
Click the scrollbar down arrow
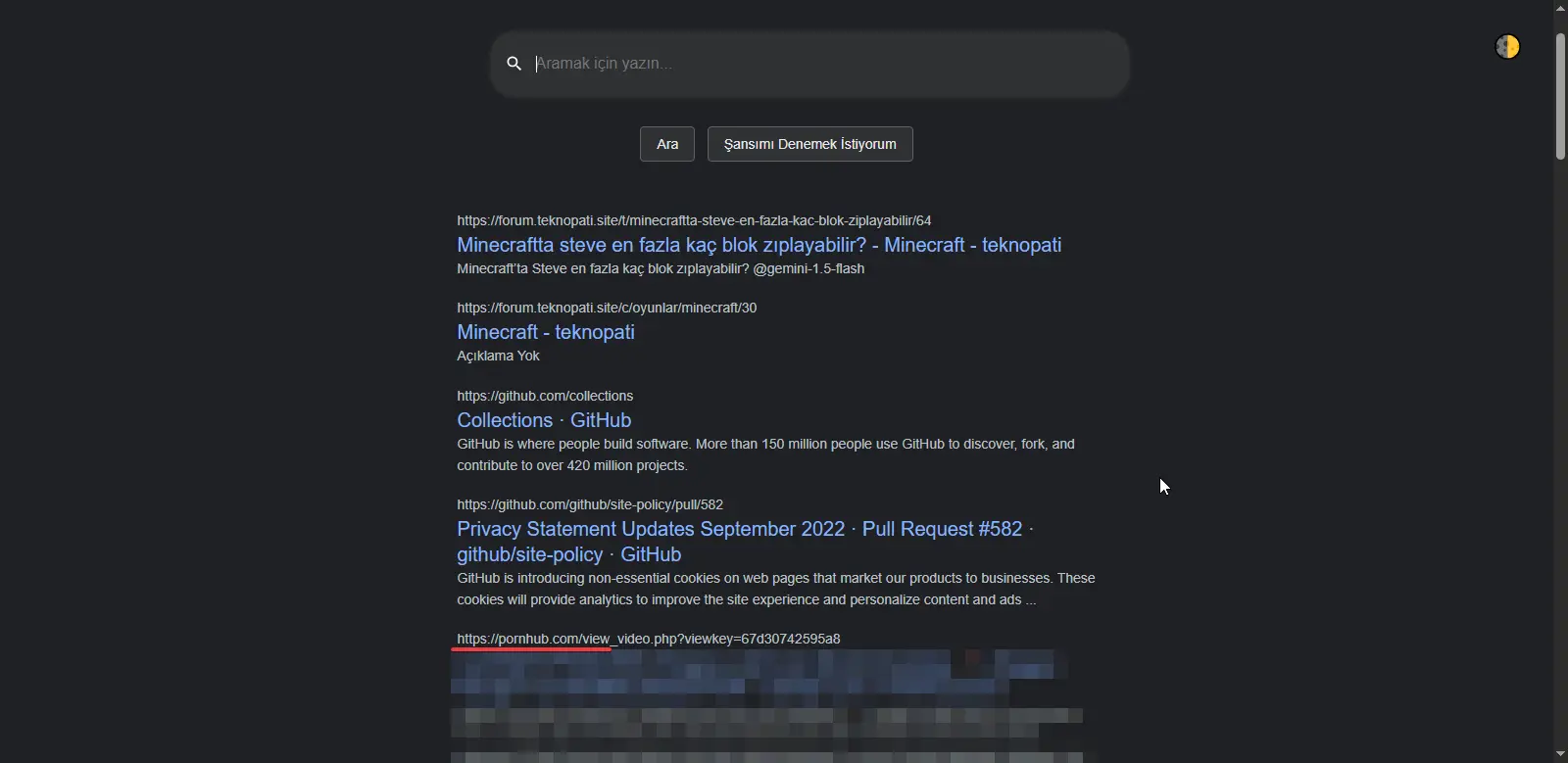pyautogui.click(x=1560, y=755)
